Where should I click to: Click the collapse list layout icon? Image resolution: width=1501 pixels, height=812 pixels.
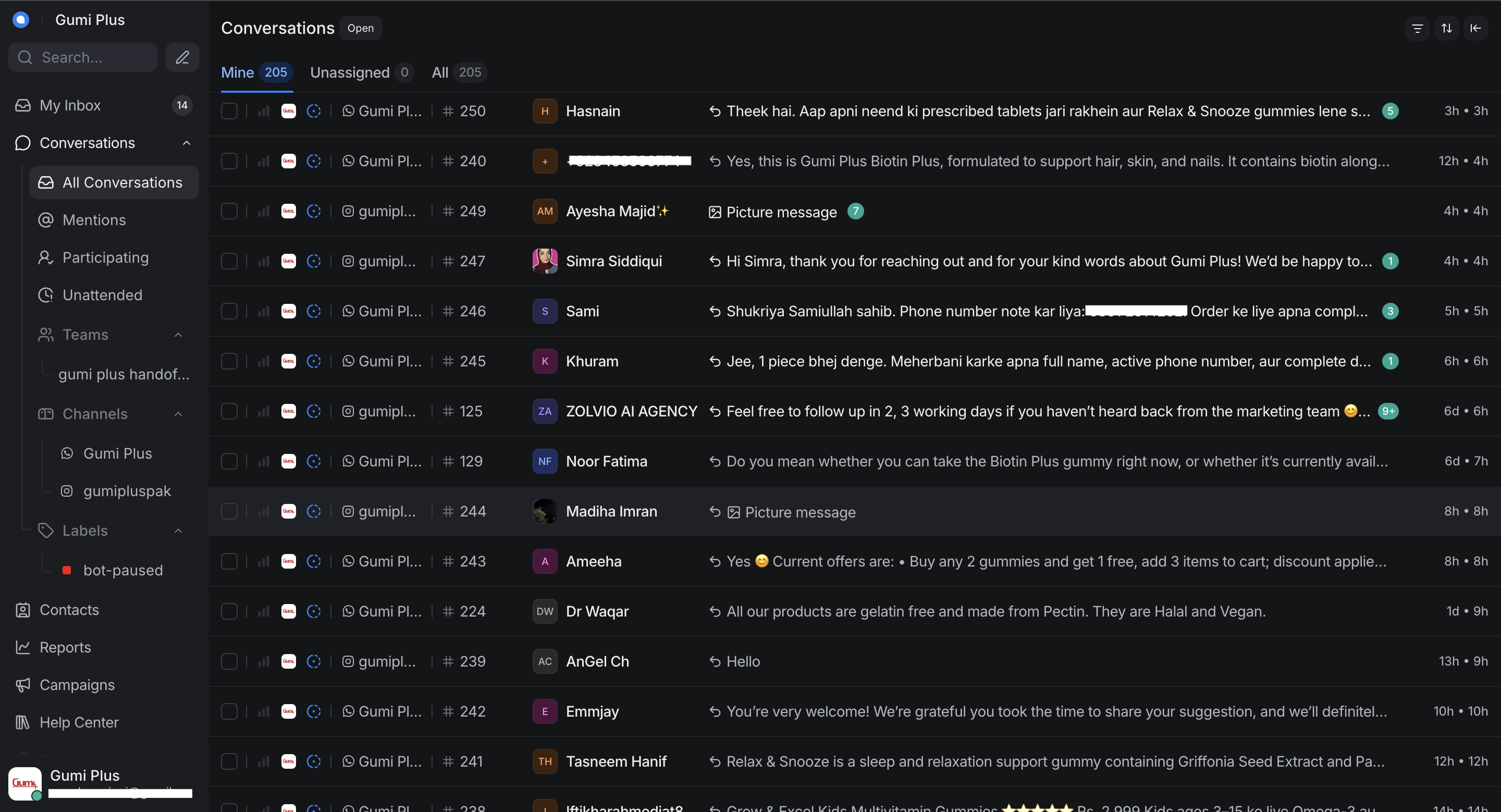coord(1476,28)
